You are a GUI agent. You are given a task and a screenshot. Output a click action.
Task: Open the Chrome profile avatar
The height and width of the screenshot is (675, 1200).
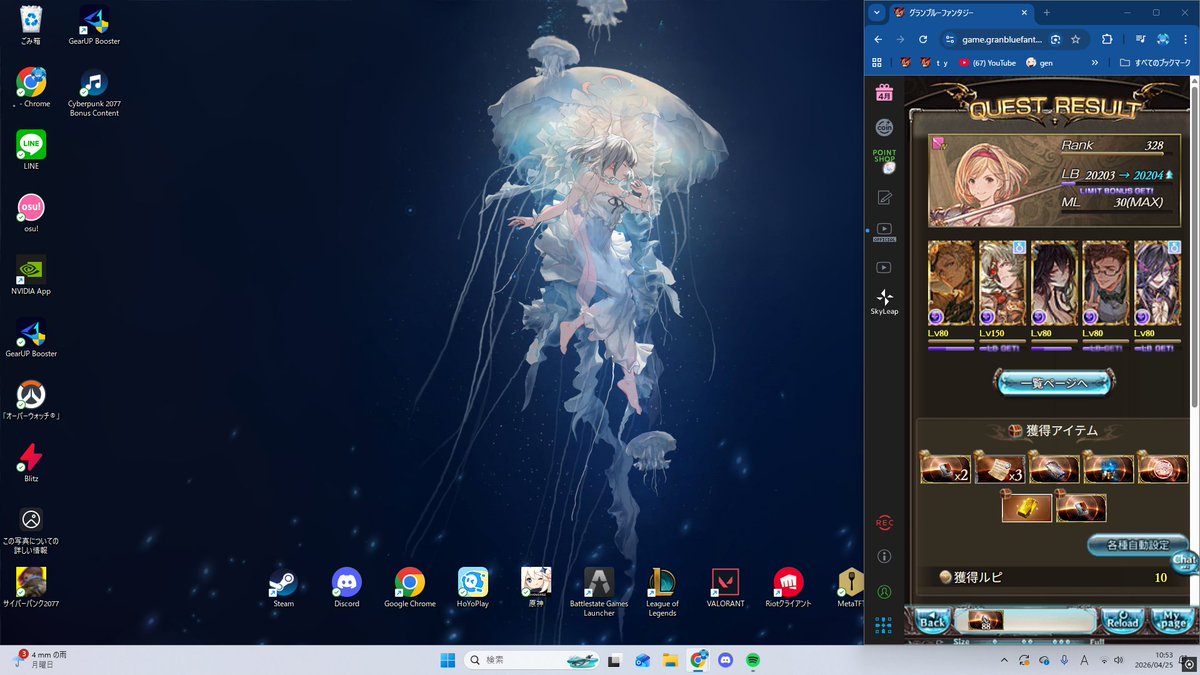tap(1163, 39)
